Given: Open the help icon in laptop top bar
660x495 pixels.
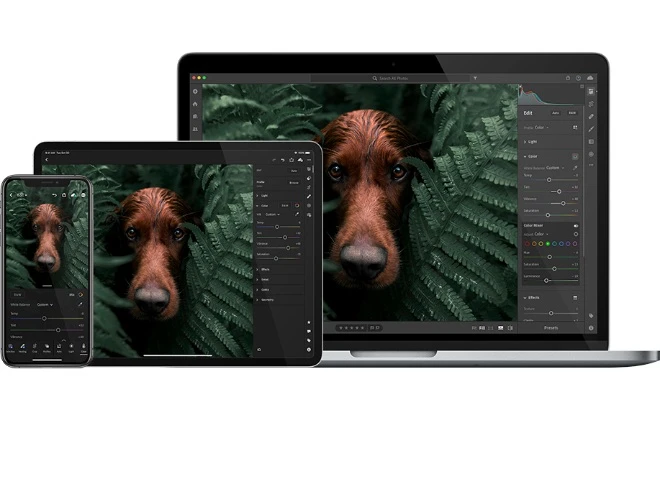Looking at the screenshot, I should pyautogui.click(x=578, y=78).
